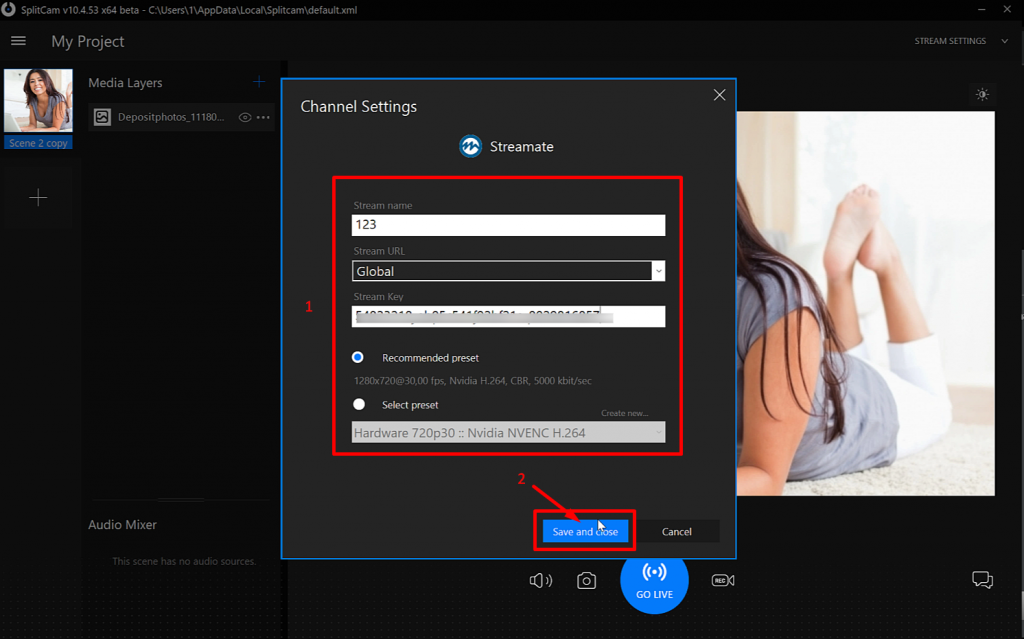
Task: Choose the Select preset radio button
Action: (x=359, y=404)
